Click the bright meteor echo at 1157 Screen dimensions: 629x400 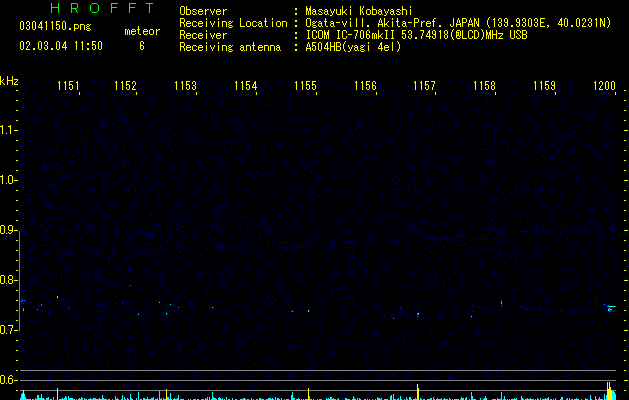coord(418,315)
